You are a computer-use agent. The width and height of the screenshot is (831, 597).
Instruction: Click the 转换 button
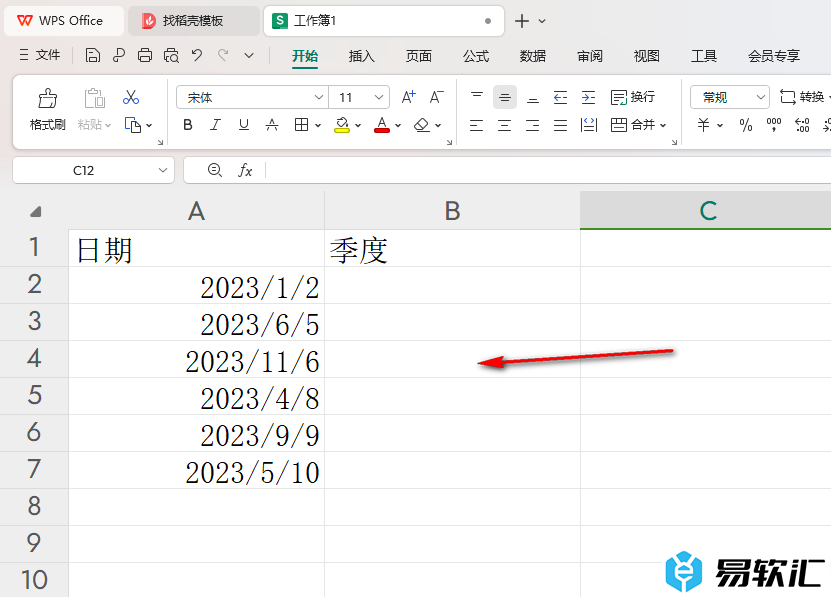[x=802, y=97]
